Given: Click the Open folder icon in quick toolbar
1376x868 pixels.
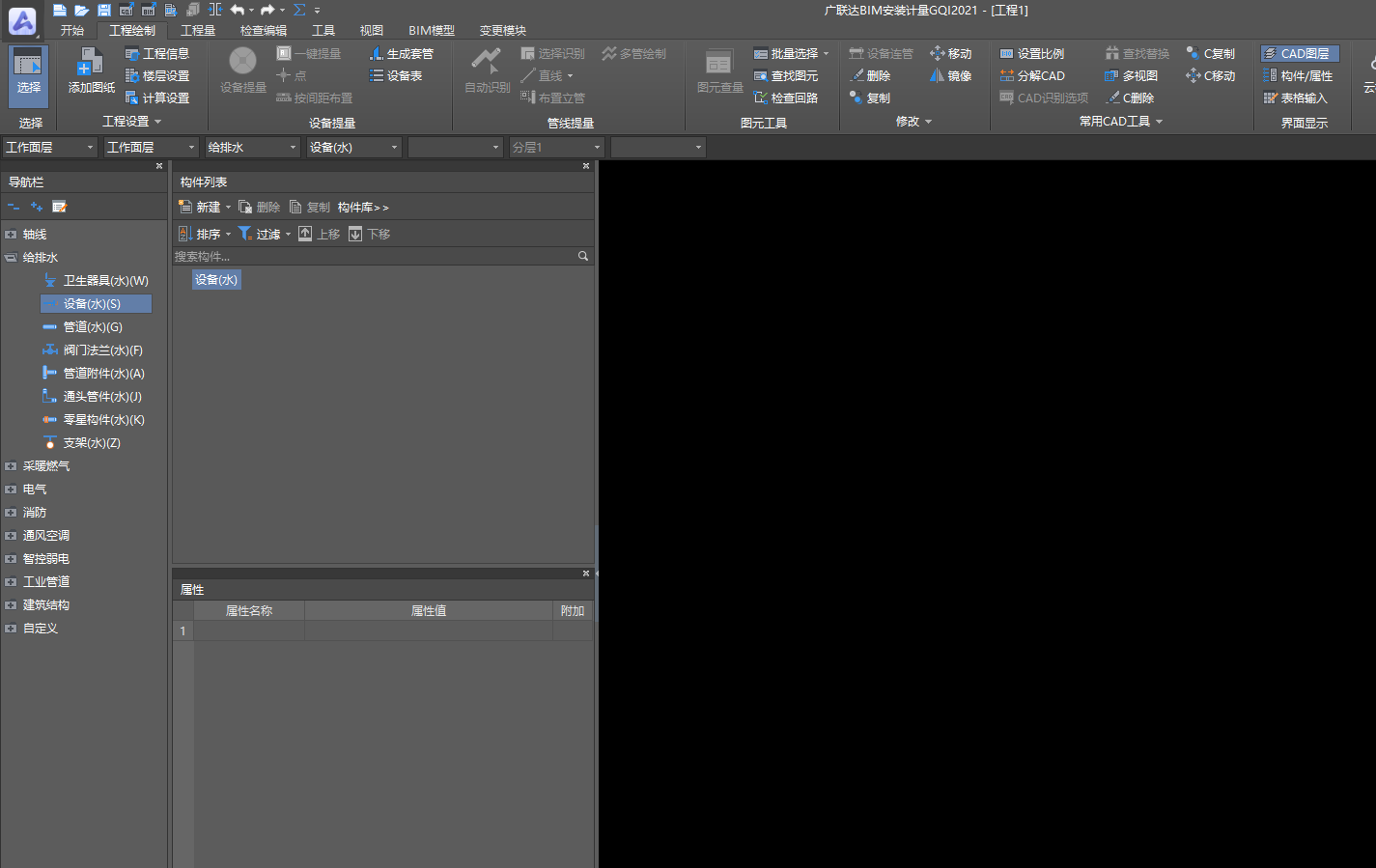Looking at the screenshot, I should (82, 10).
